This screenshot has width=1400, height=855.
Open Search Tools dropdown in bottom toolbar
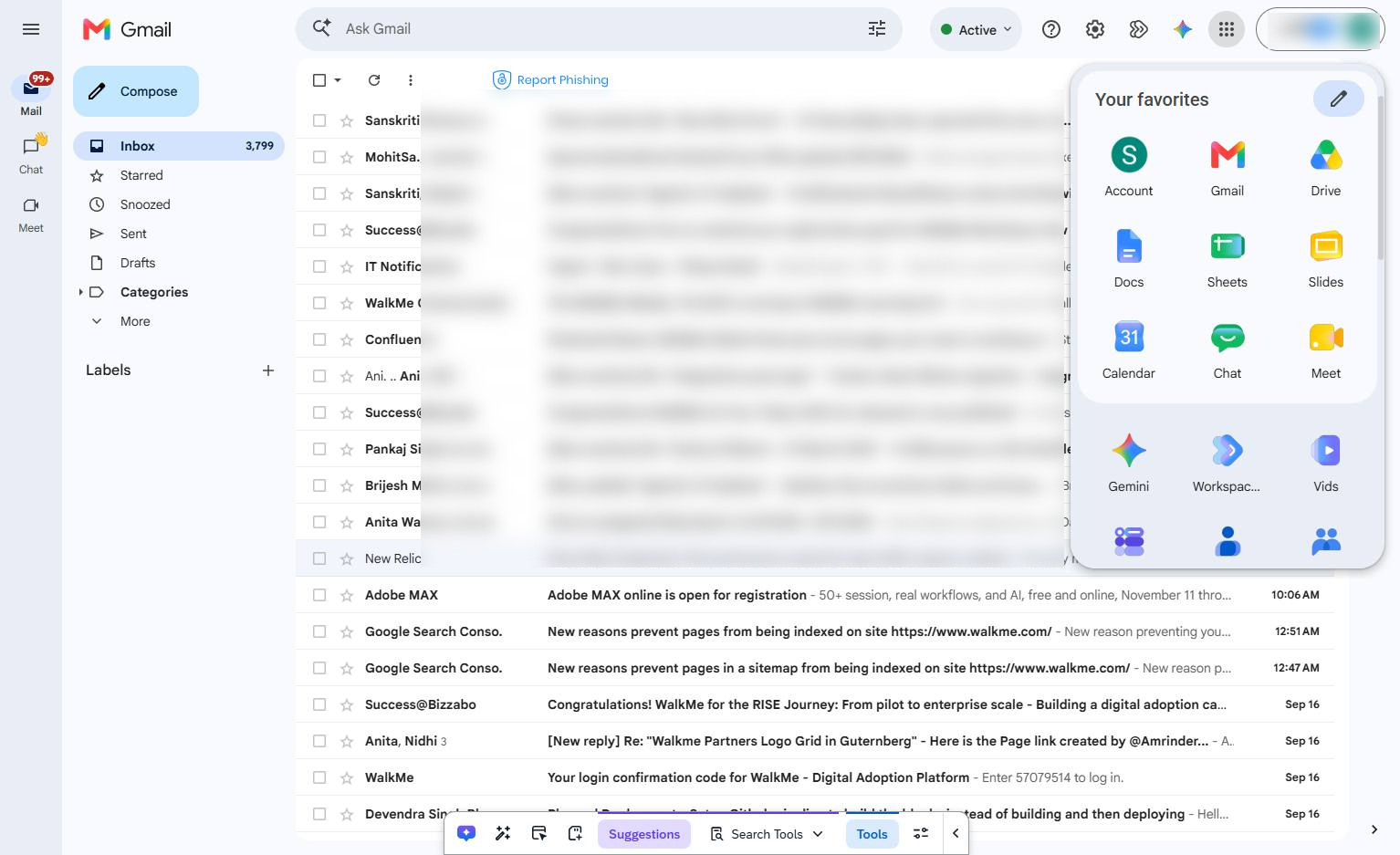pos(767,834)
